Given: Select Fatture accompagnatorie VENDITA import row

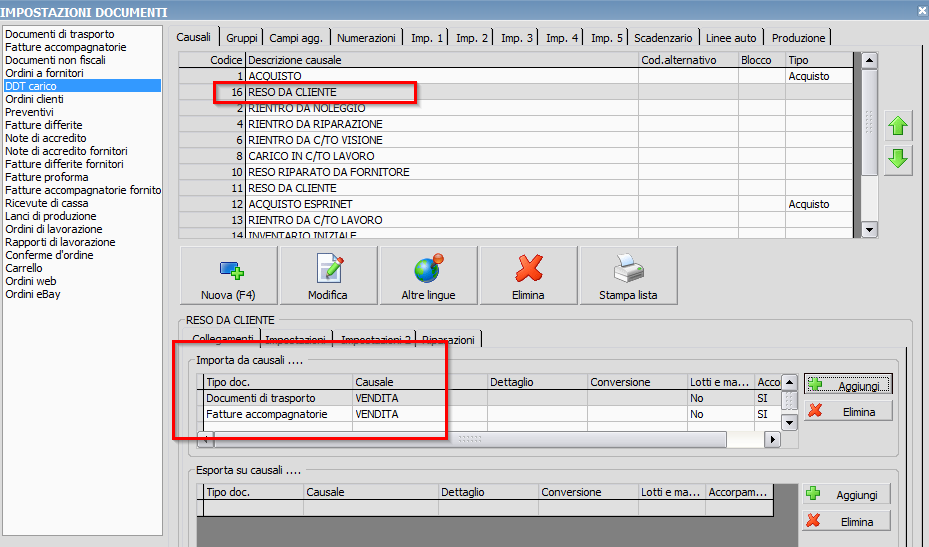Looking at the screenshot, I should [x=489, y=414].
